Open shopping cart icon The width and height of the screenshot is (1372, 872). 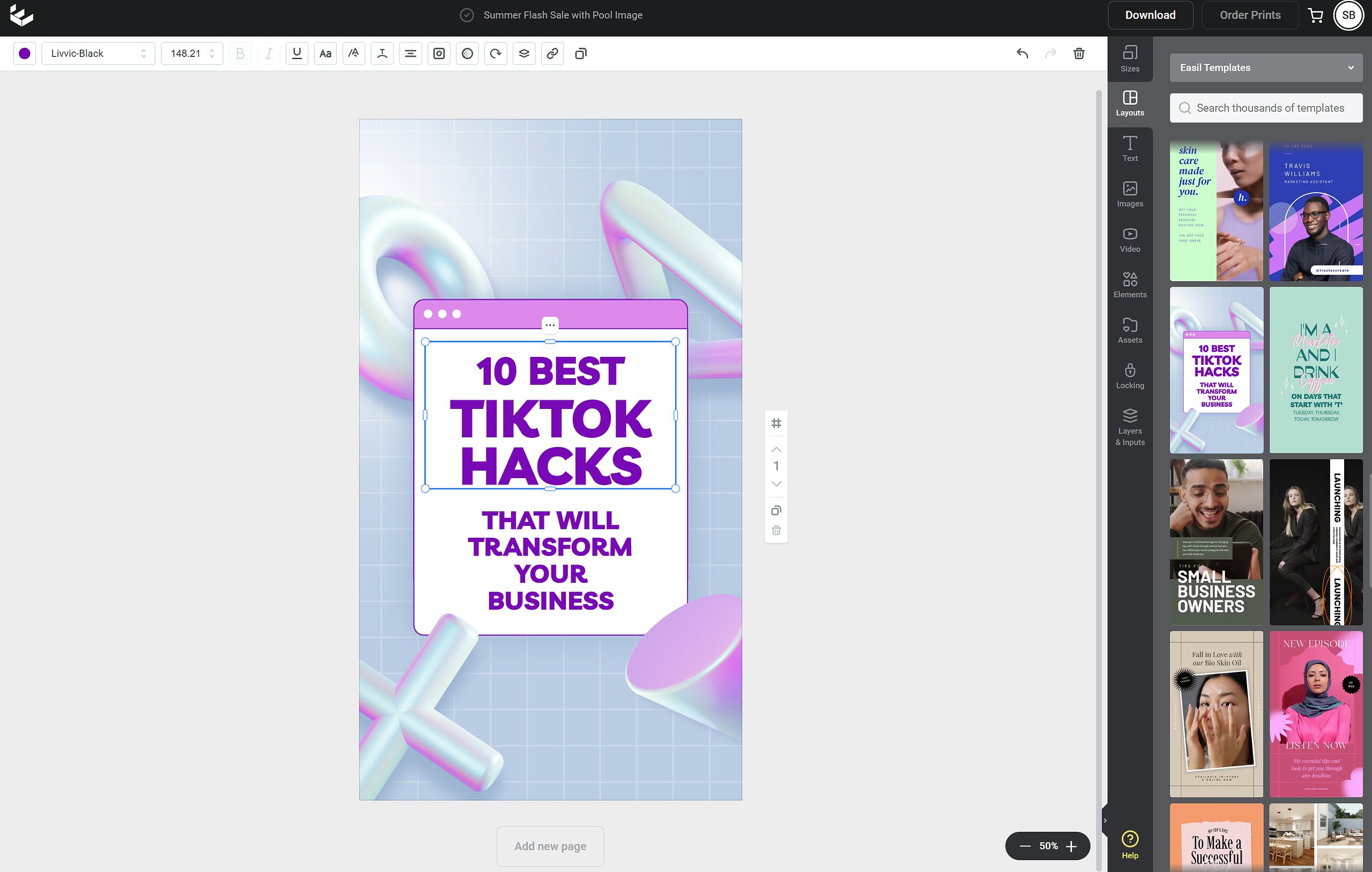click(1316, 16)
